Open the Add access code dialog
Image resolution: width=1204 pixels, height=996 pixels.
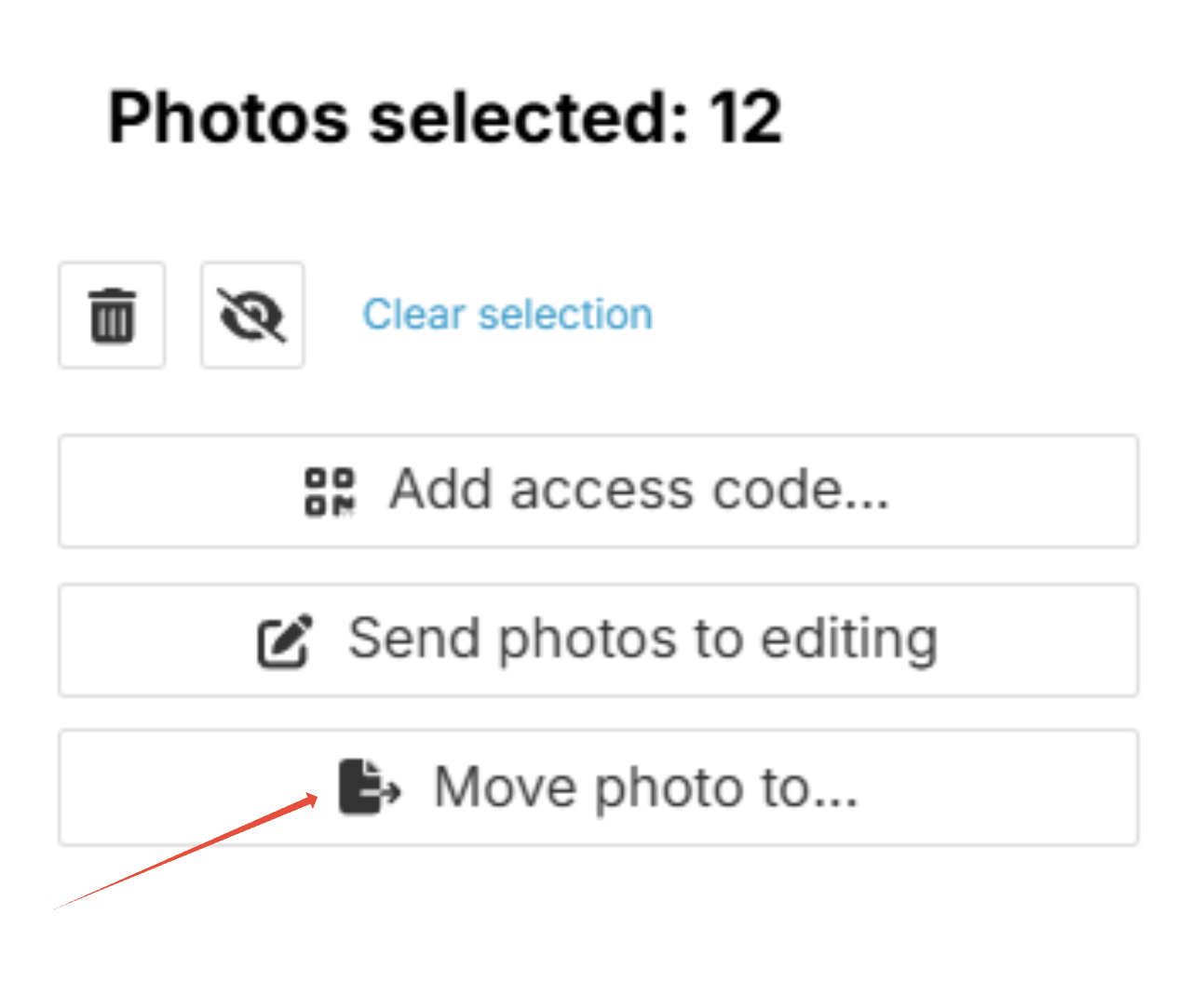coord(599,491)
